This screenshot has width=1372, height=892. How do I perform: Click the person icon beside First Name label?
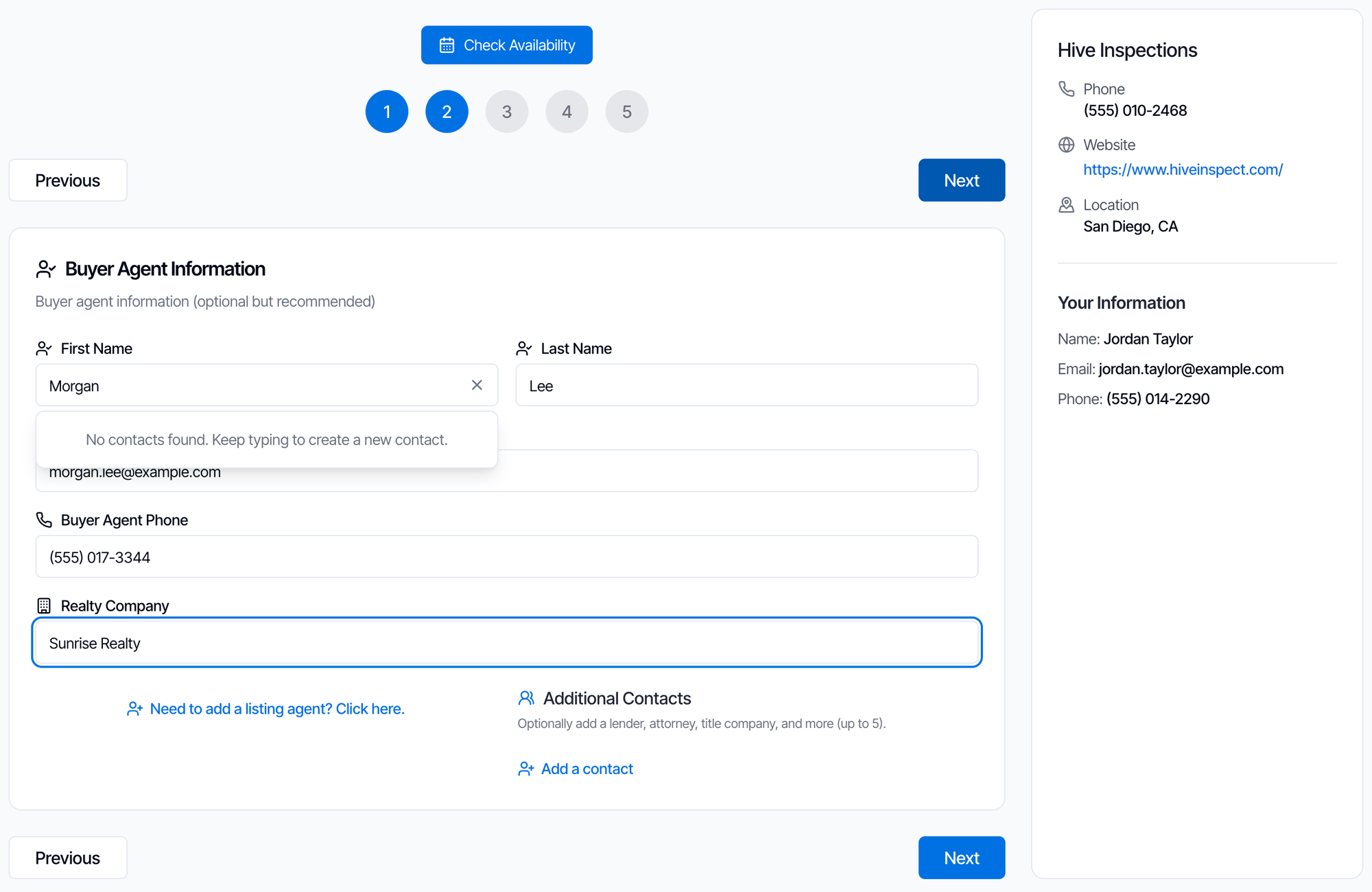pos(44,349)
